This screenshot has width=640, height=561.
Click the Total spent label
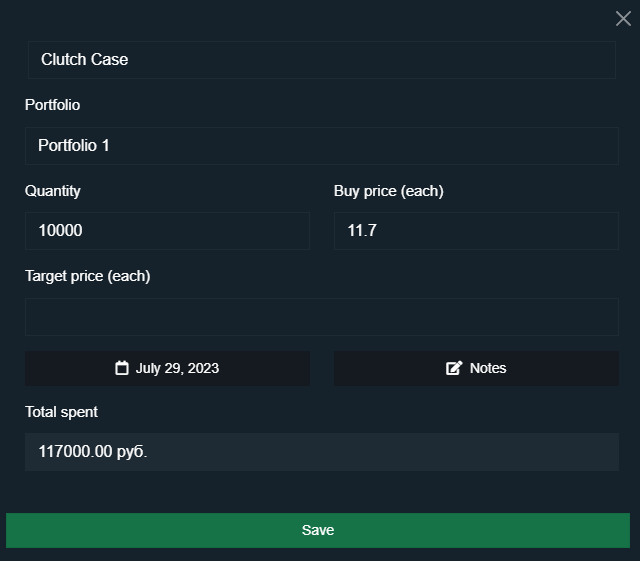tap(62, 412)
